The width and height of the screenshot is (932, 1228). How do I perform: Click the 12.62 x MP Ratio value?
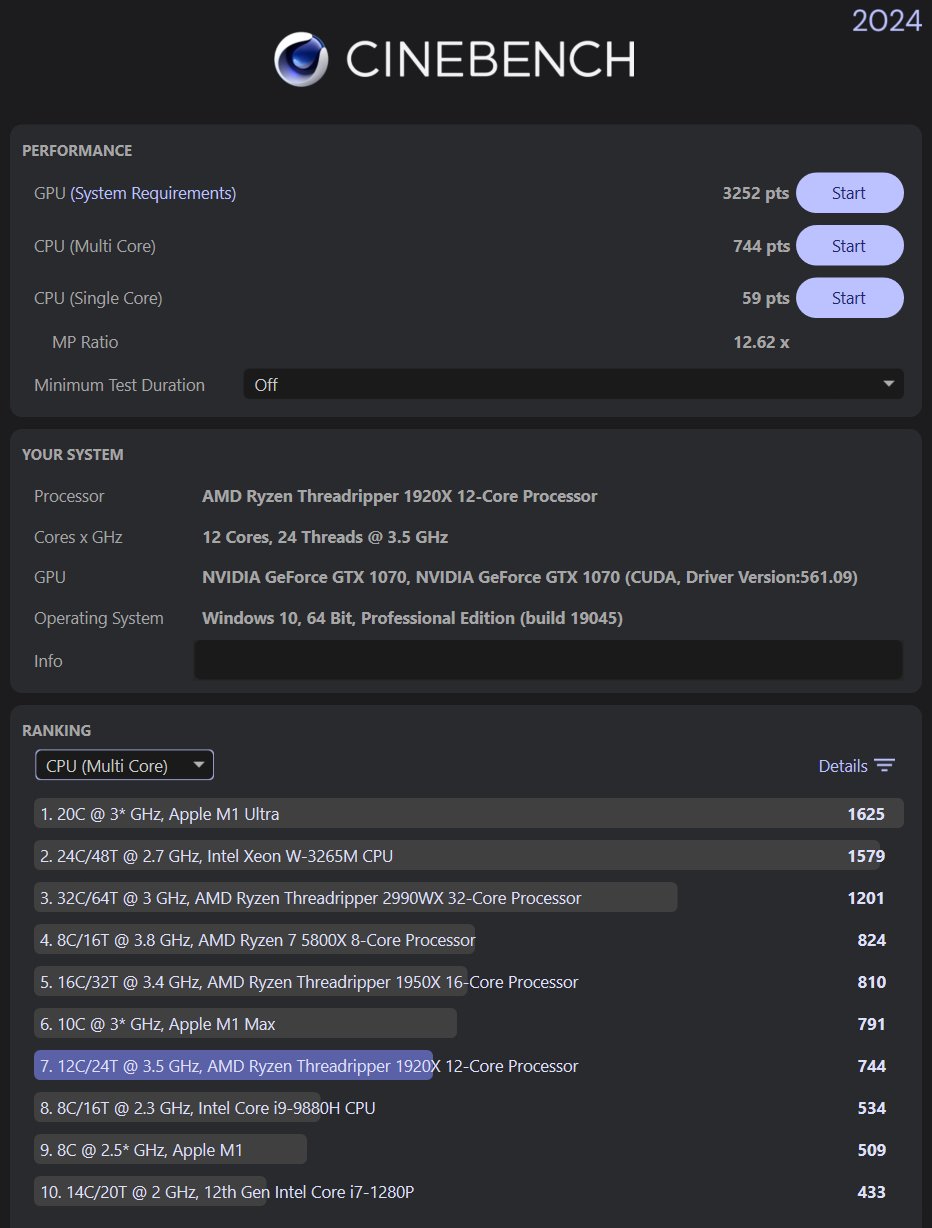[x=761, y=342]
